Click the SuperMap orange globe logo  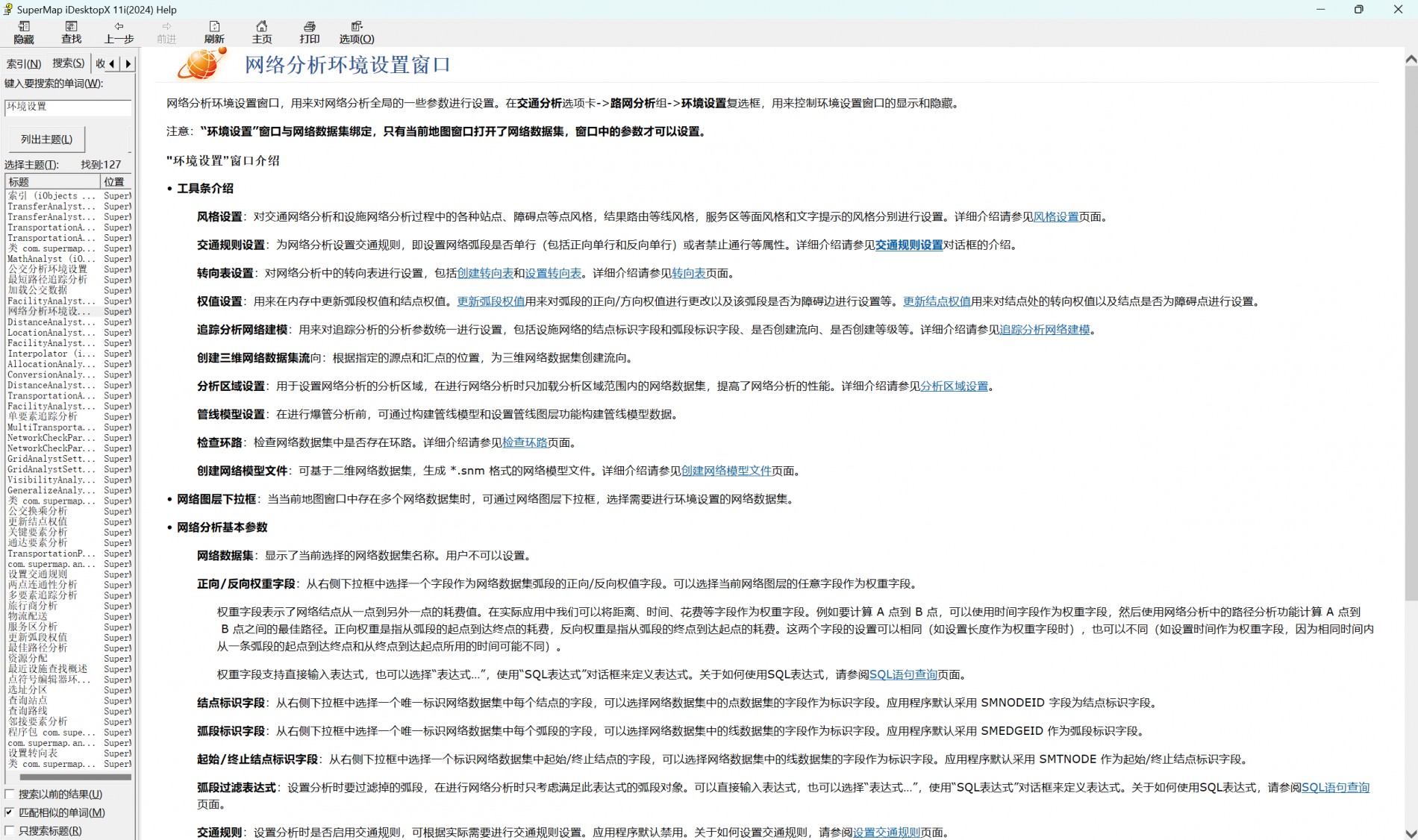(201, 63)
